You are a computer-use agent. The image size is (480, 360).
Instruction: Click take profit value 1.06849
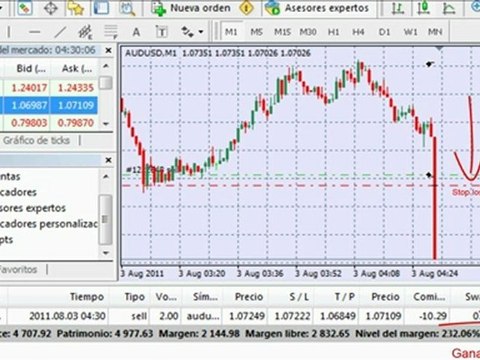338,316
